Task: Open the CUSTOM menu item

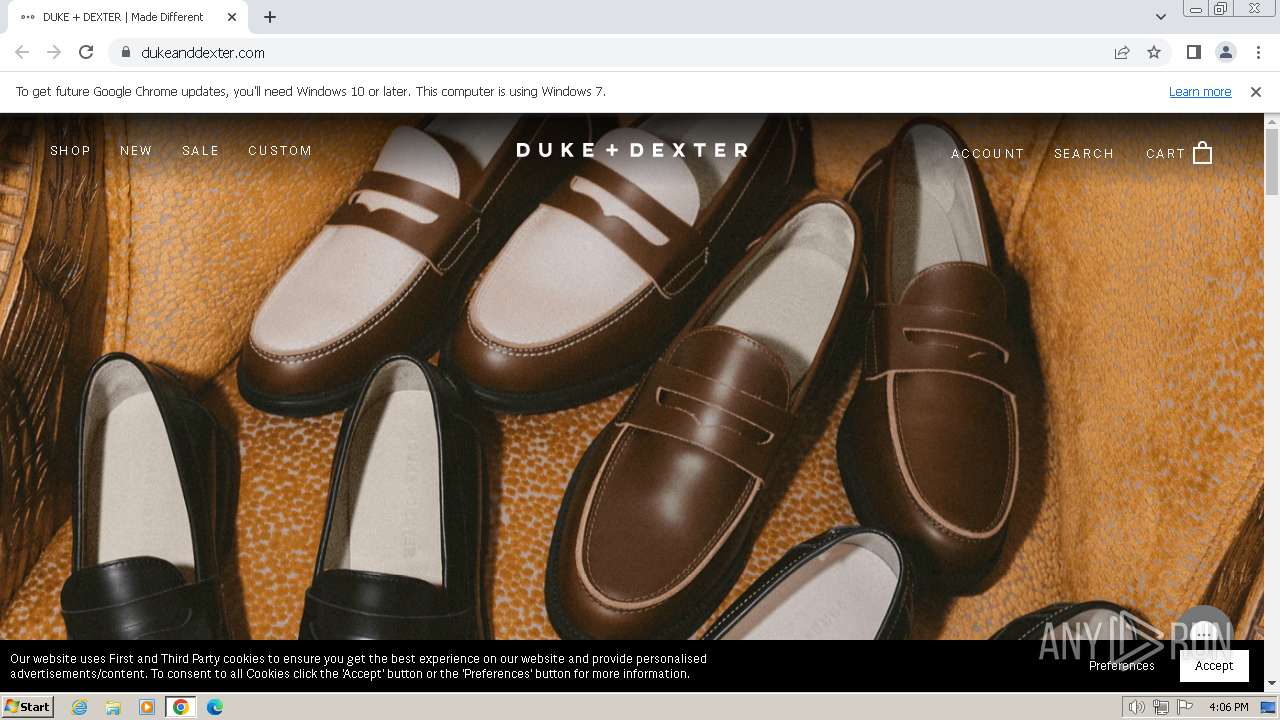Action: (x=280, y=151)
